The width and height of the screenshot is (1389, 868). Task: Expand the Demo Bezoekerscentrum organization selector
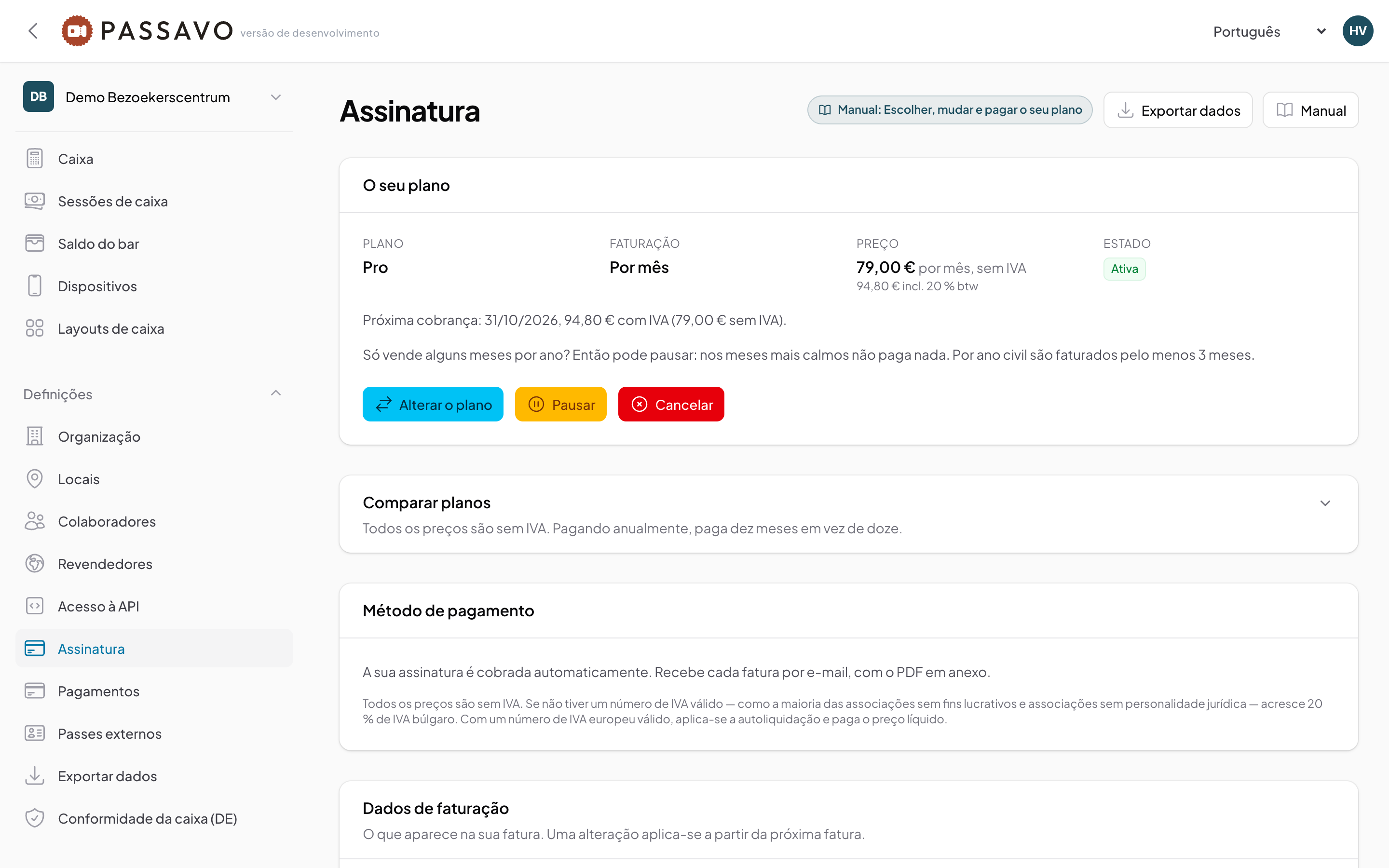154,97
